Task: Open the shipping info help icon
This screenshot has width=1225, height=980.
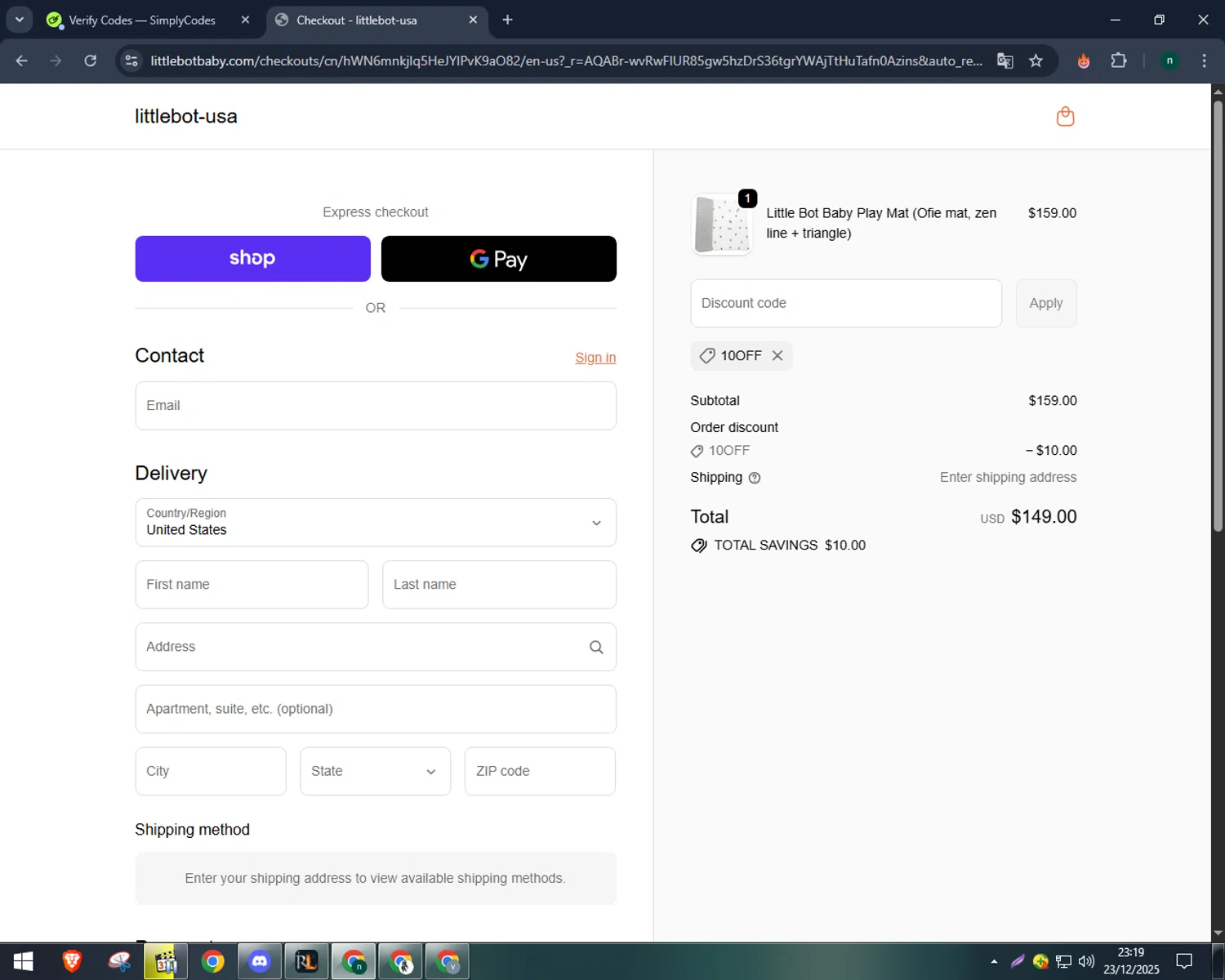Action: (x=755, y=478)
